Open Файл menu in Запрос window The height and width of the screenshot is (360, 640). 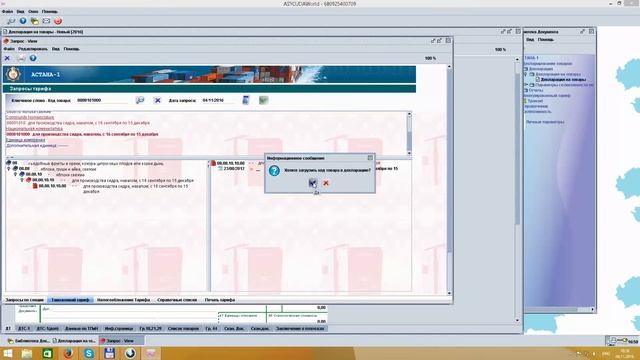pyautogui.click(x=9, y=49)
